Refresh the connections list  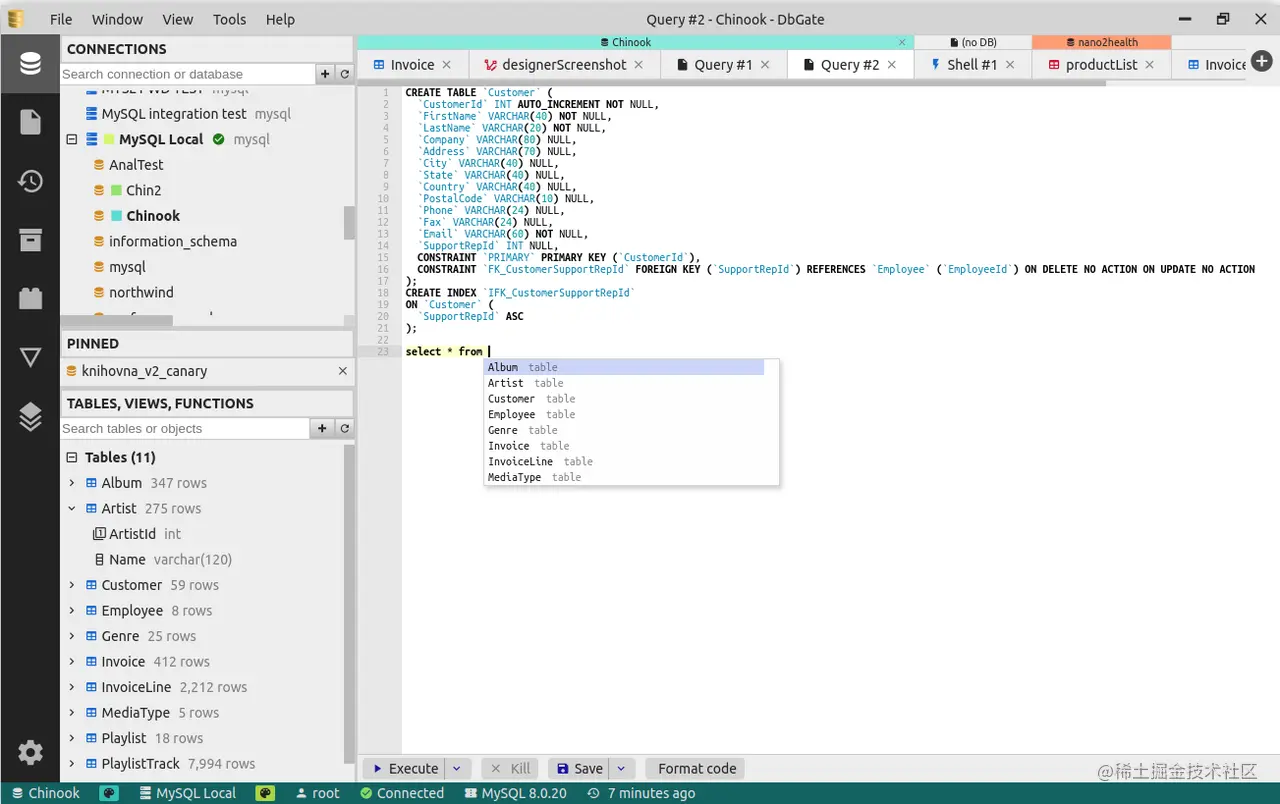(x=345, y=74)
